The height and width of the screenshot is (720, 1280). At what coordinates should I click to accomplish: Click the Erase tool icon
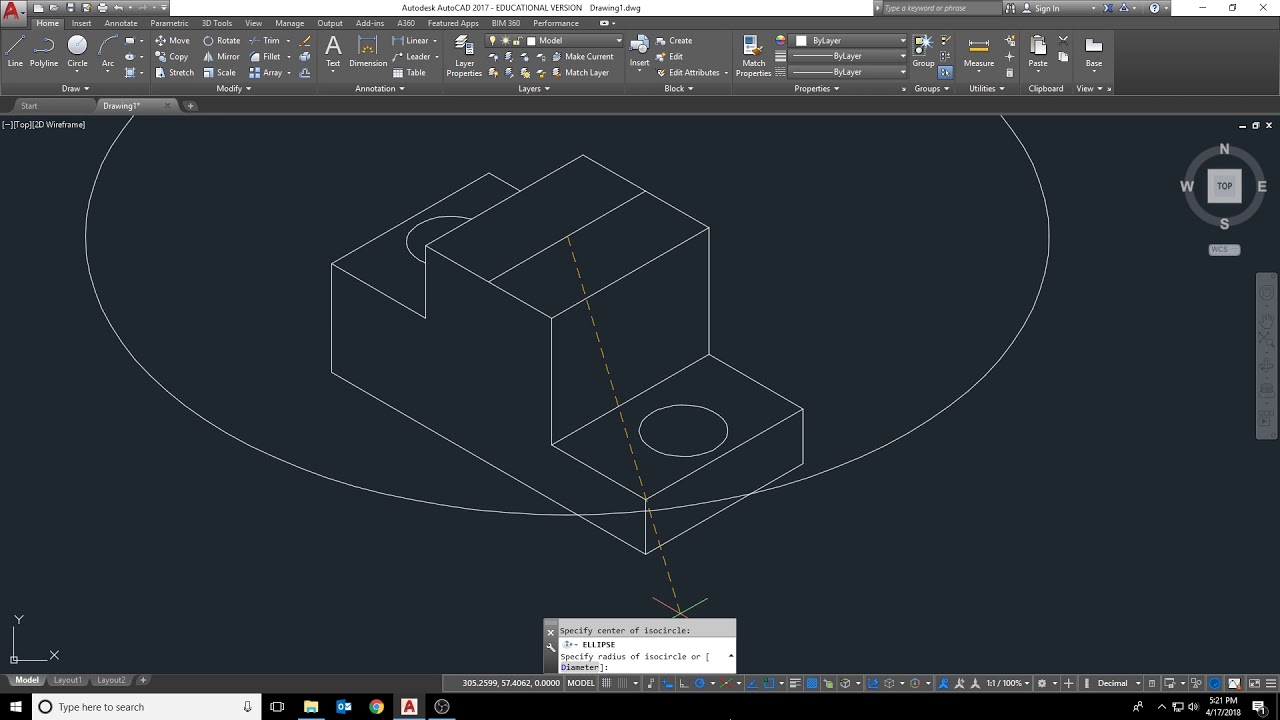[x=305, y=41]
